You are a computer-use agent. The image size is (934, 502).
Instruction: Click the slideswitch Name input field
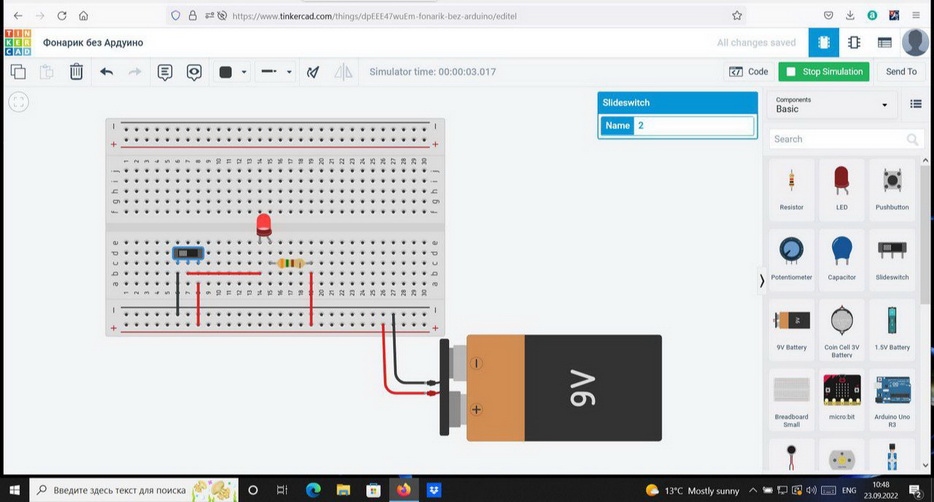click(694, 126)
